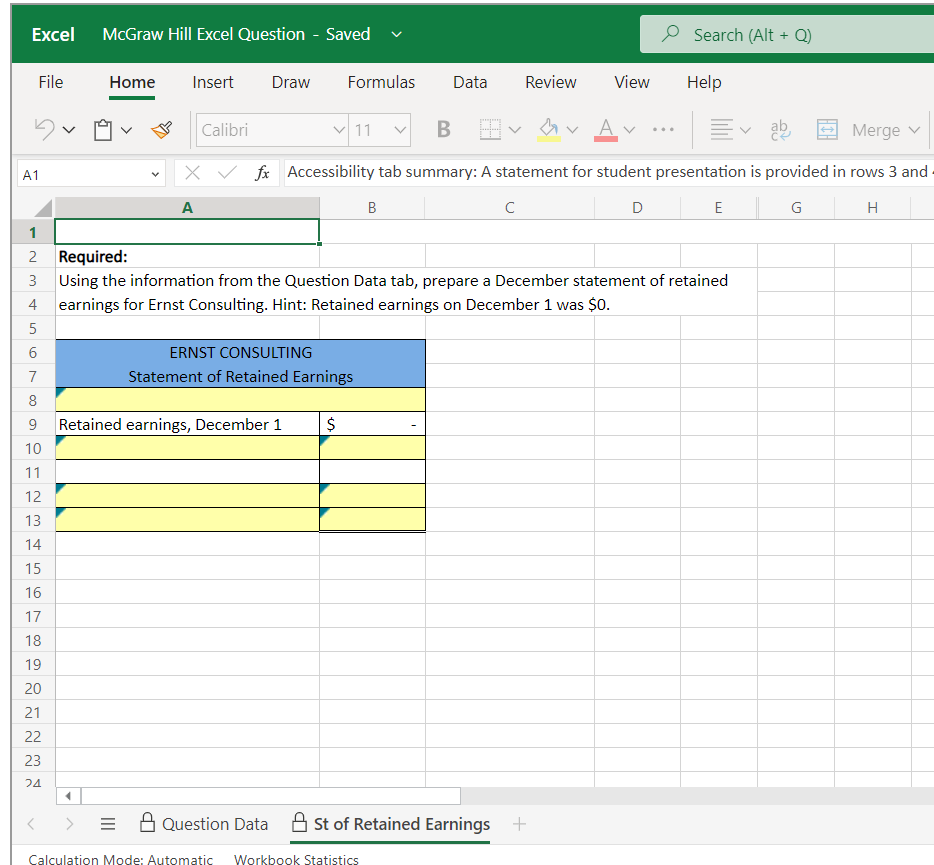This screenshot has height=865, width=934.
Task: Switch to the Question Data sheet
Action: 204,824
